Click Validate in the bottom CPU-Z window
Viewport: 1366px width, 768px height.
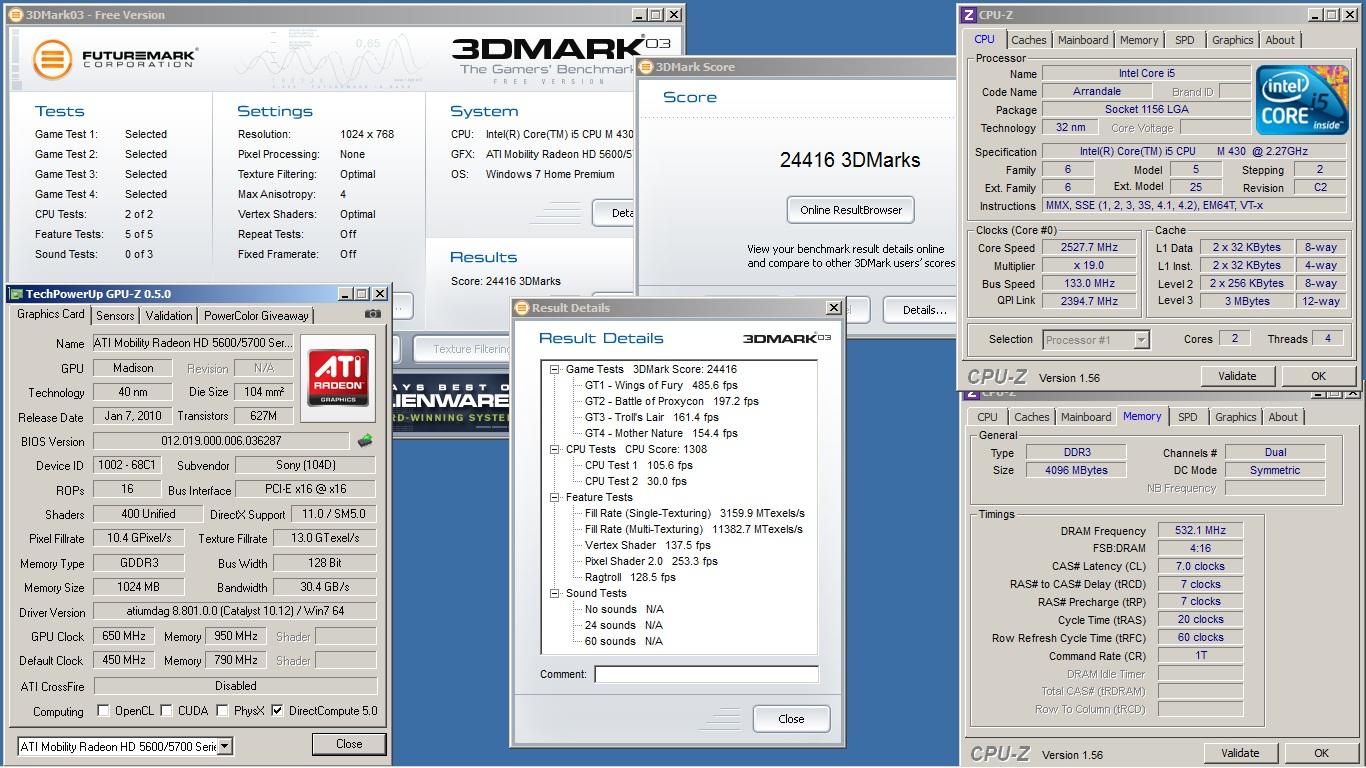pyautogui.click(x=1240, y=753)
